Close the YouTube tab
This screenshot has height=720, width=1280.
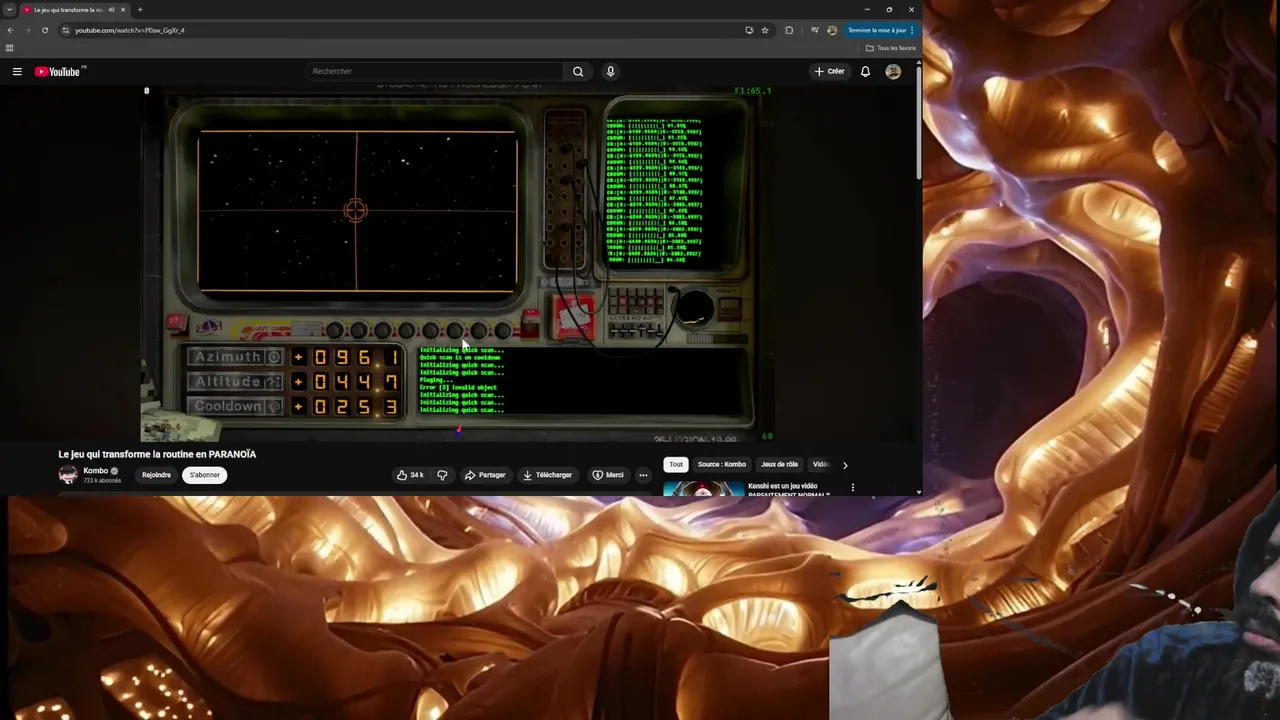click(x=122, y=9)
